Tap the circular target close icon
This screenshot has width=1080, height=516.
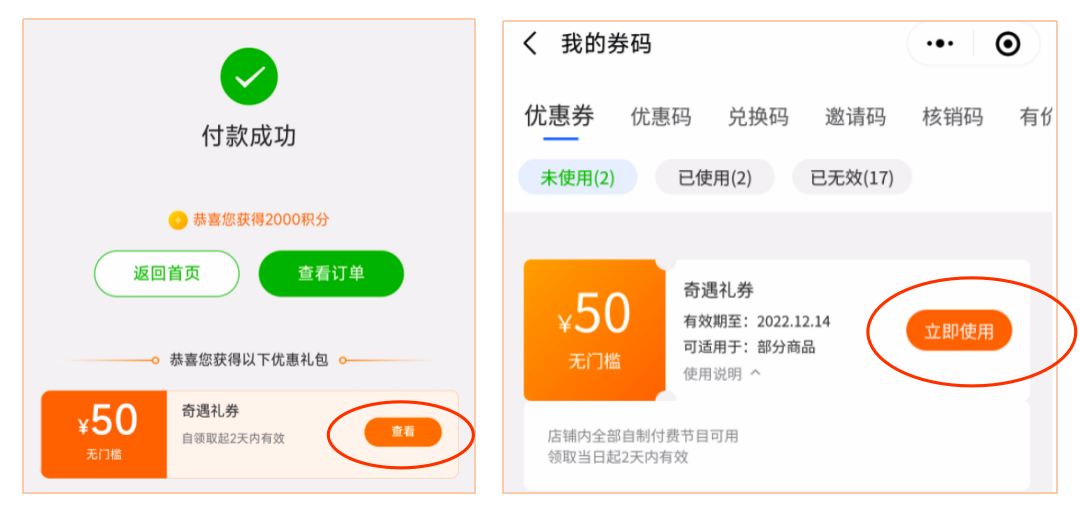[1008, 44]
